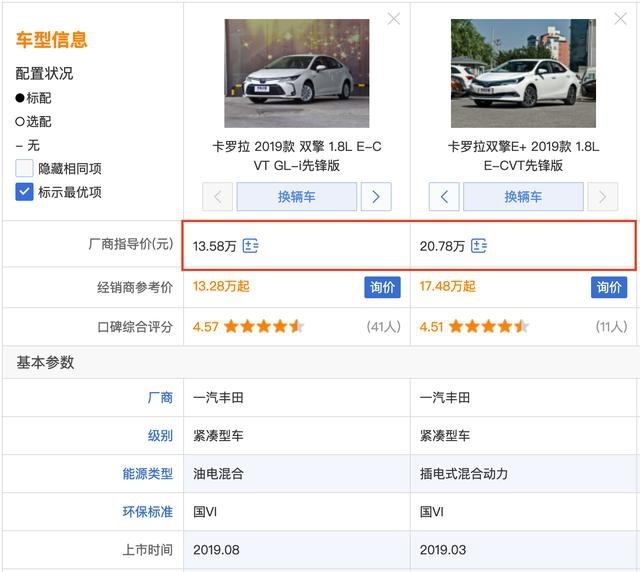
Task: Click 询价 button beside 17.48万起
Action: coord(609,287)
